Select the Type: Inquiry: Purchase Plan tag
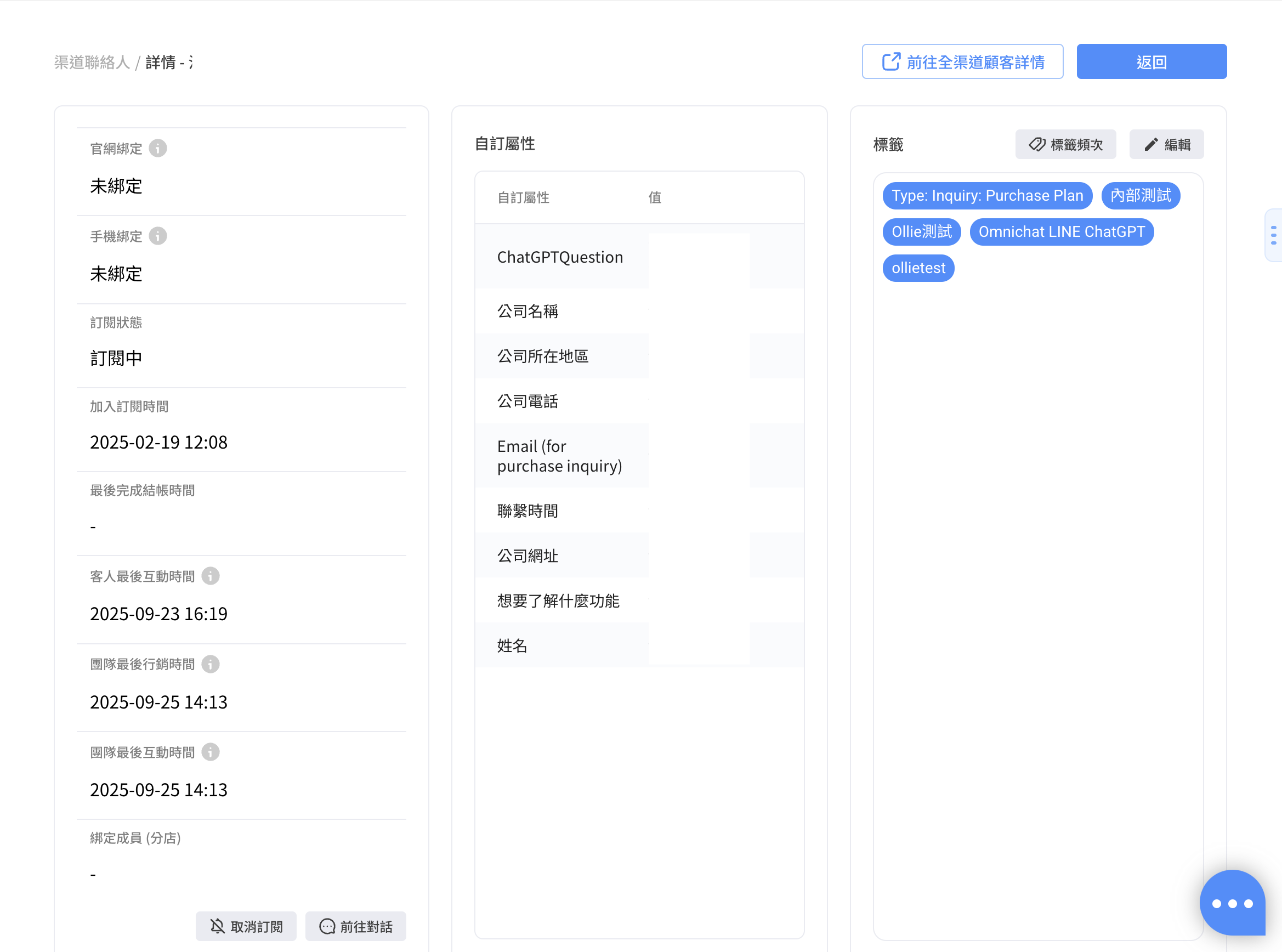 987,195
